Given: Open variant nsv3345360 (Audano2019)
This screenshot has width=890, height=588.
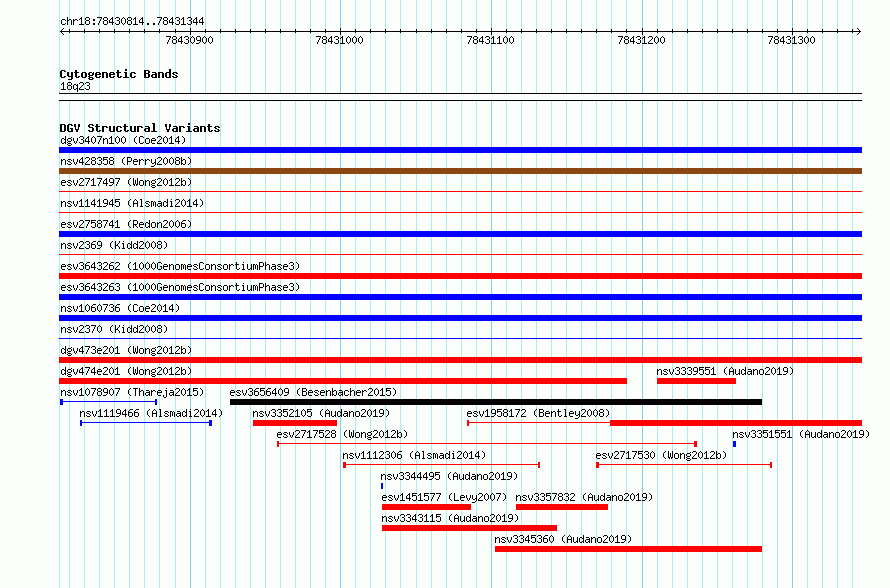Looking at the screenshot, I should (563, 539).
